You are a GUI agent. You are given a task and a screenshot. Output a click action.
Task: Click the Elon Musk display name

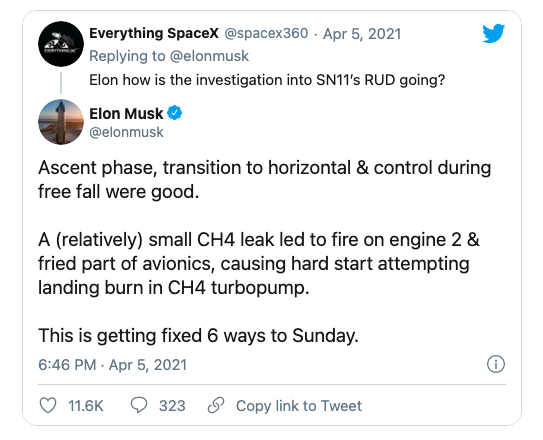[126, 114]
